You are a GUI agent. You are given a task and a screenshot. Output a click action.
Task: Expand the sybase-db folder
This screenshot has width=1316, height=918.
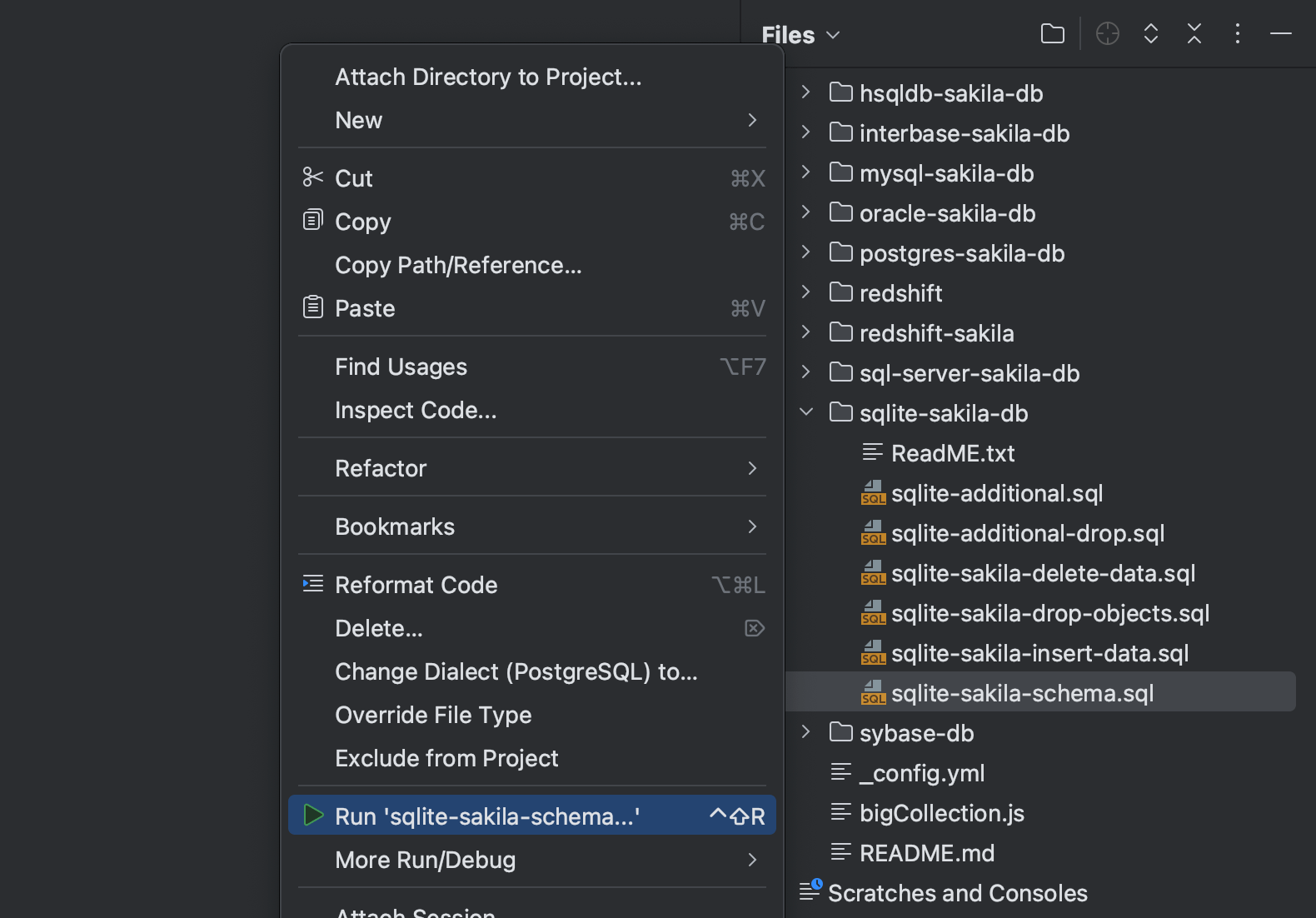pos(805,732)
